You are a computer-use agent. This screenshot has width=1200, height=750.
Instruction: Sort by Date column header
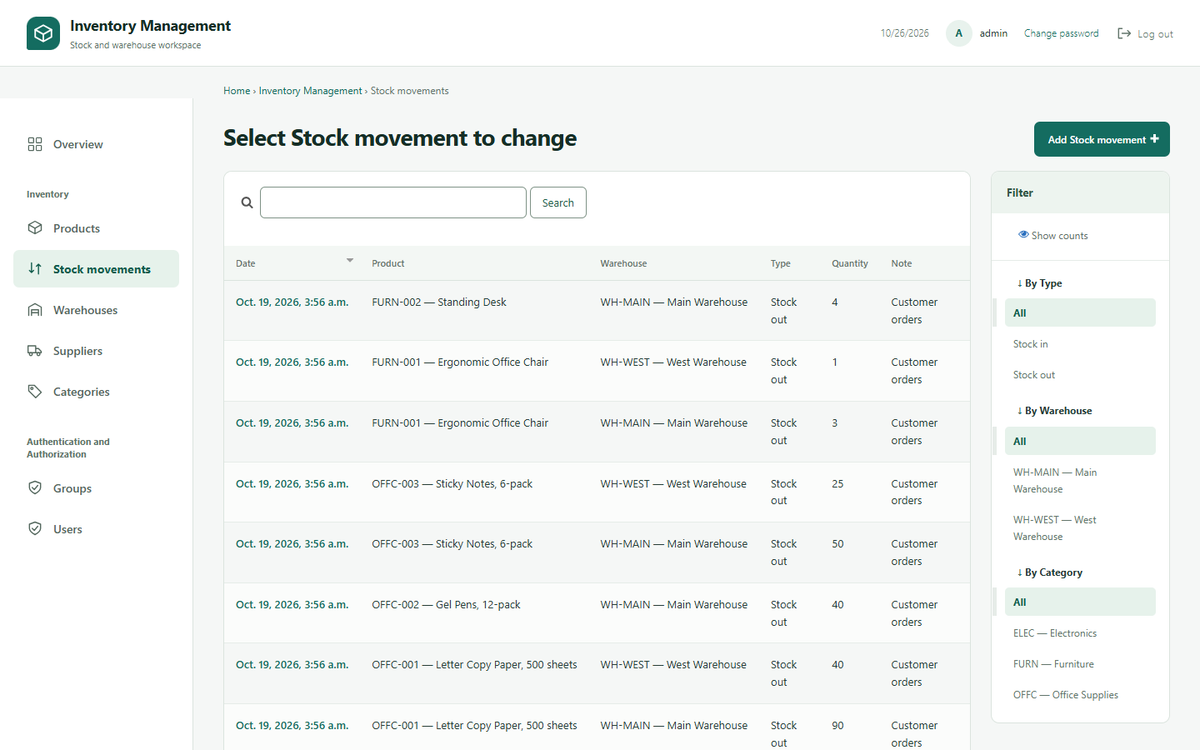(245, 263)
